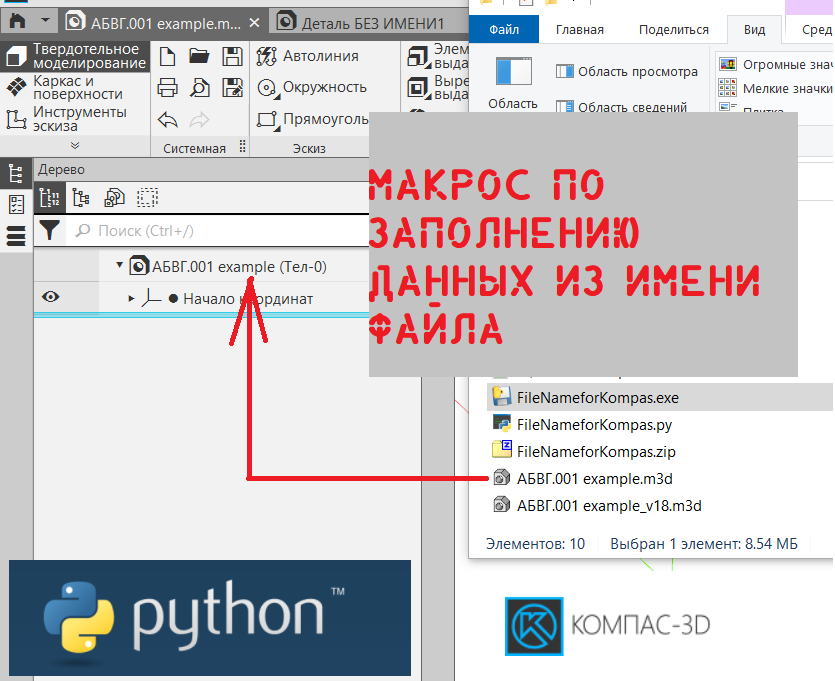Toggle Область сведений in Explorer

click(622, 107)
